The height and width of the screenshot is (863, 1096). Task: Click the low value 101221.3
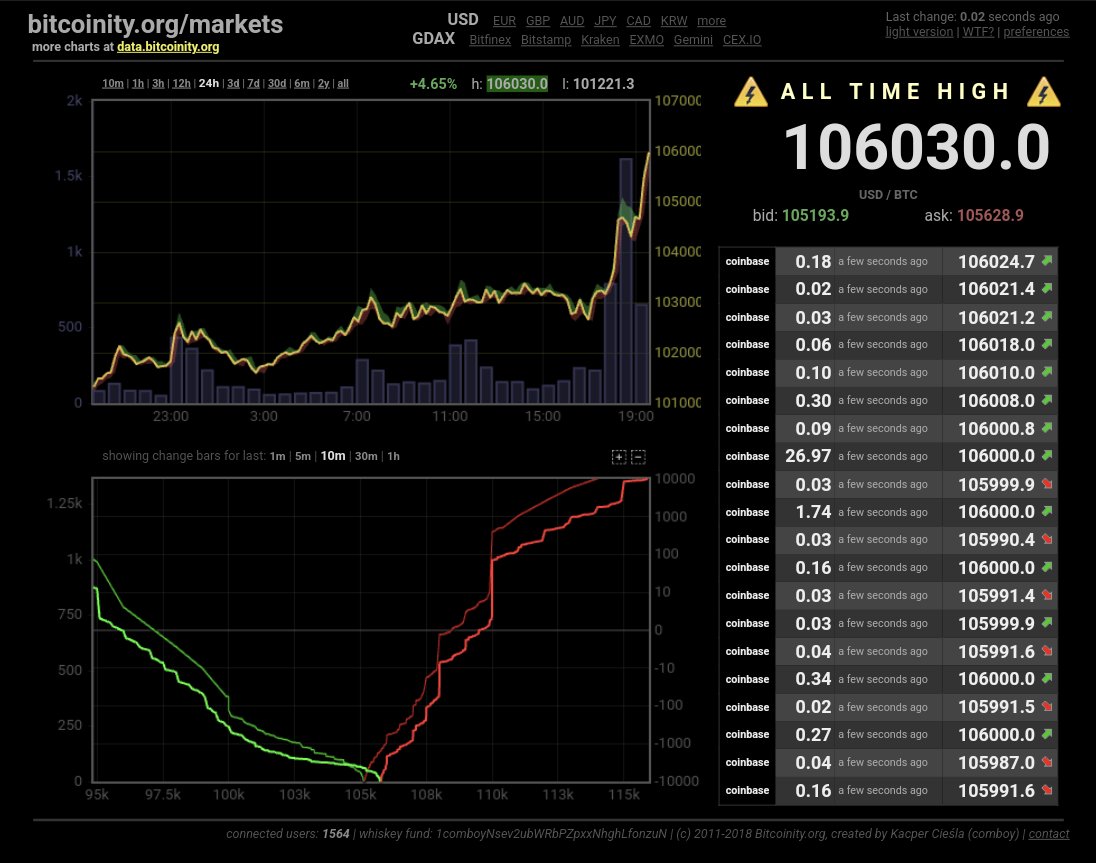point(603,84)
